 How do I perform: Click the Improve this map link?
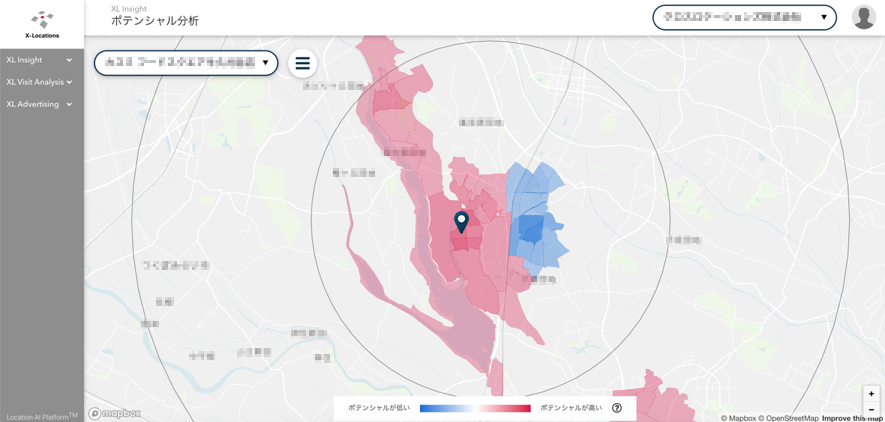coord(852,418)
